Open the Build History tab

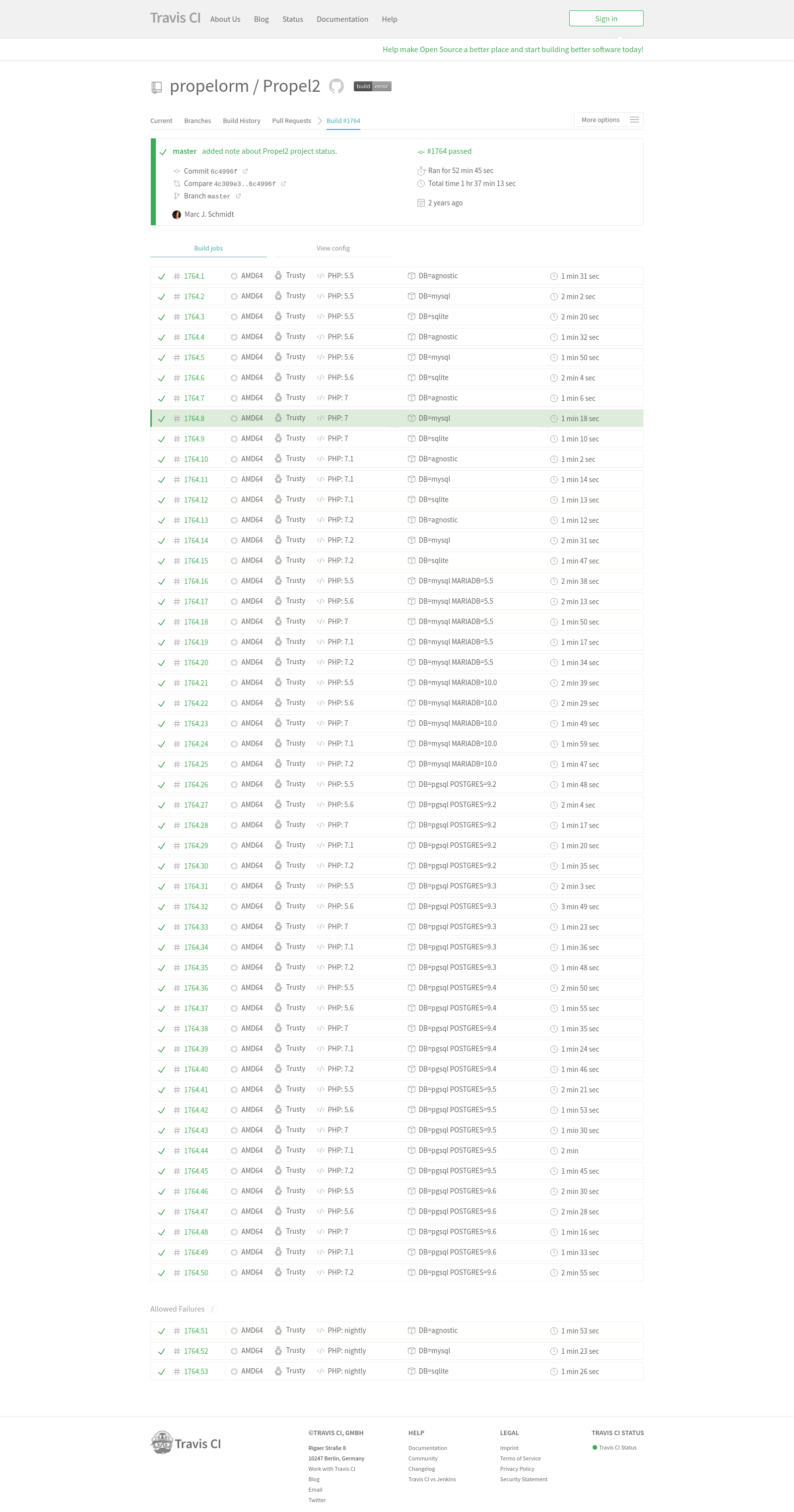point(241,121)
